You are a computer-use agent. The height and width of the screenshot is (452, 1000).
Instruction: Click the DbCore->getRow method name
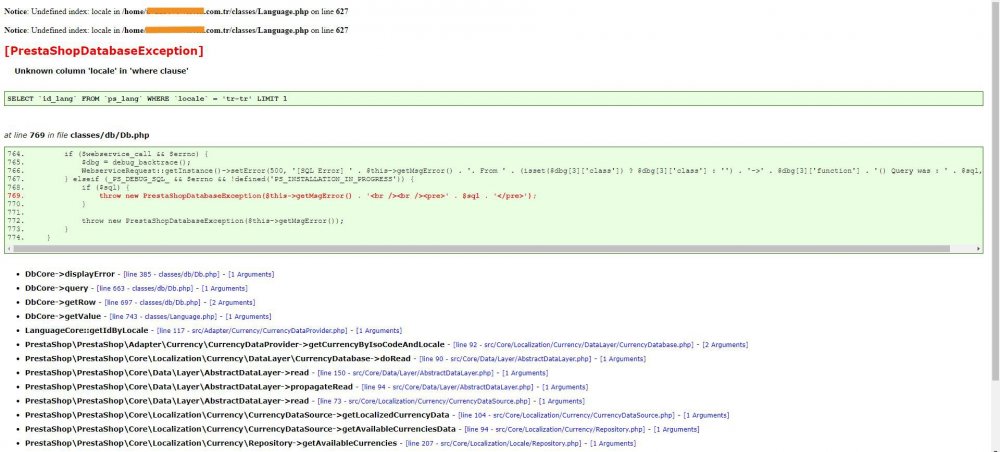click(x=61, y=302)
